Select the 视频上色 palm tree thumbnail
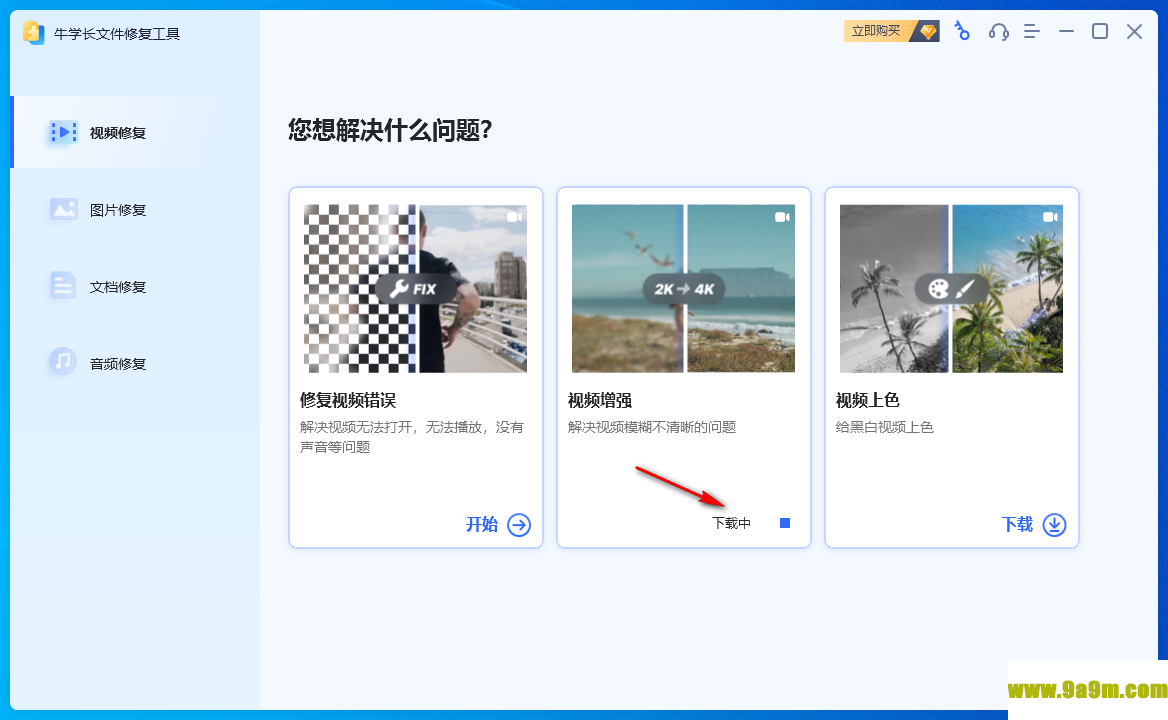1168x720 pixels. [952, 289]
